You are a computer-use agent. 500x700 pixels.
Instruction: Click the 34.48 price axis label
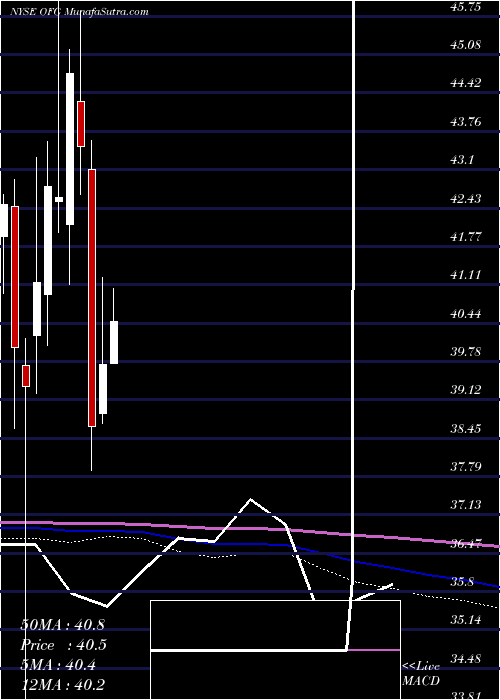466,658
